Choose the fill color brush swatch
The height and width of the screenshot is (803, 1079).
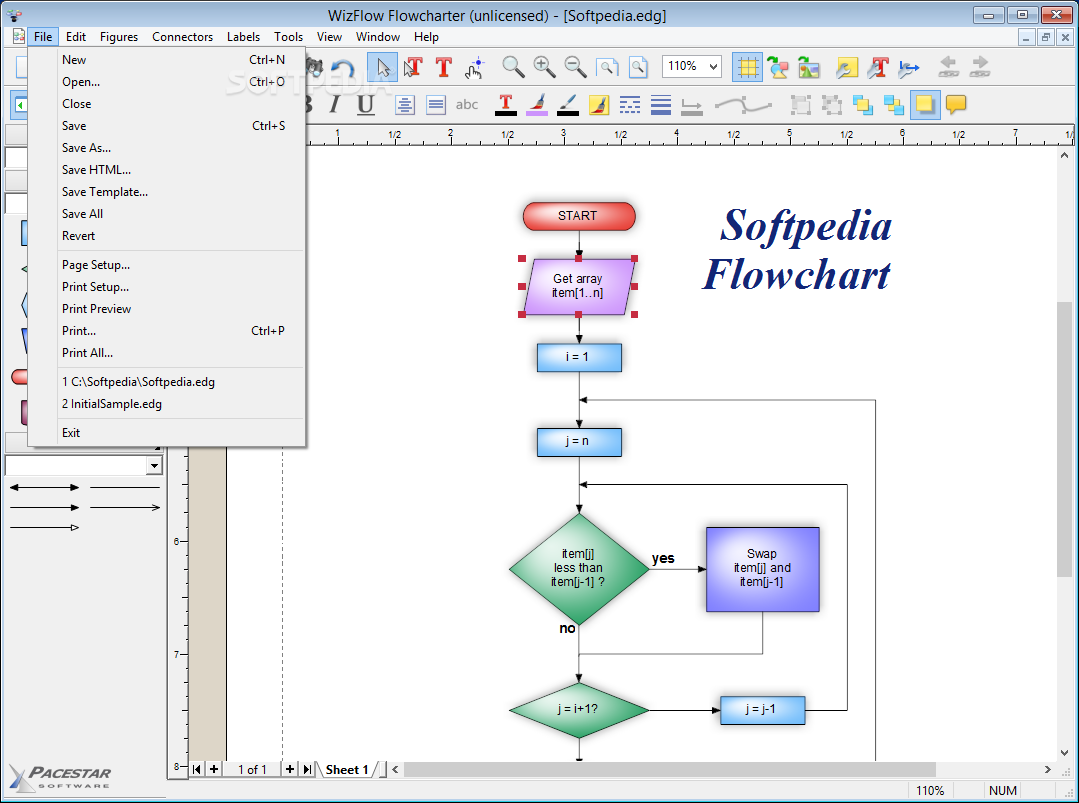tap(537, 105)
